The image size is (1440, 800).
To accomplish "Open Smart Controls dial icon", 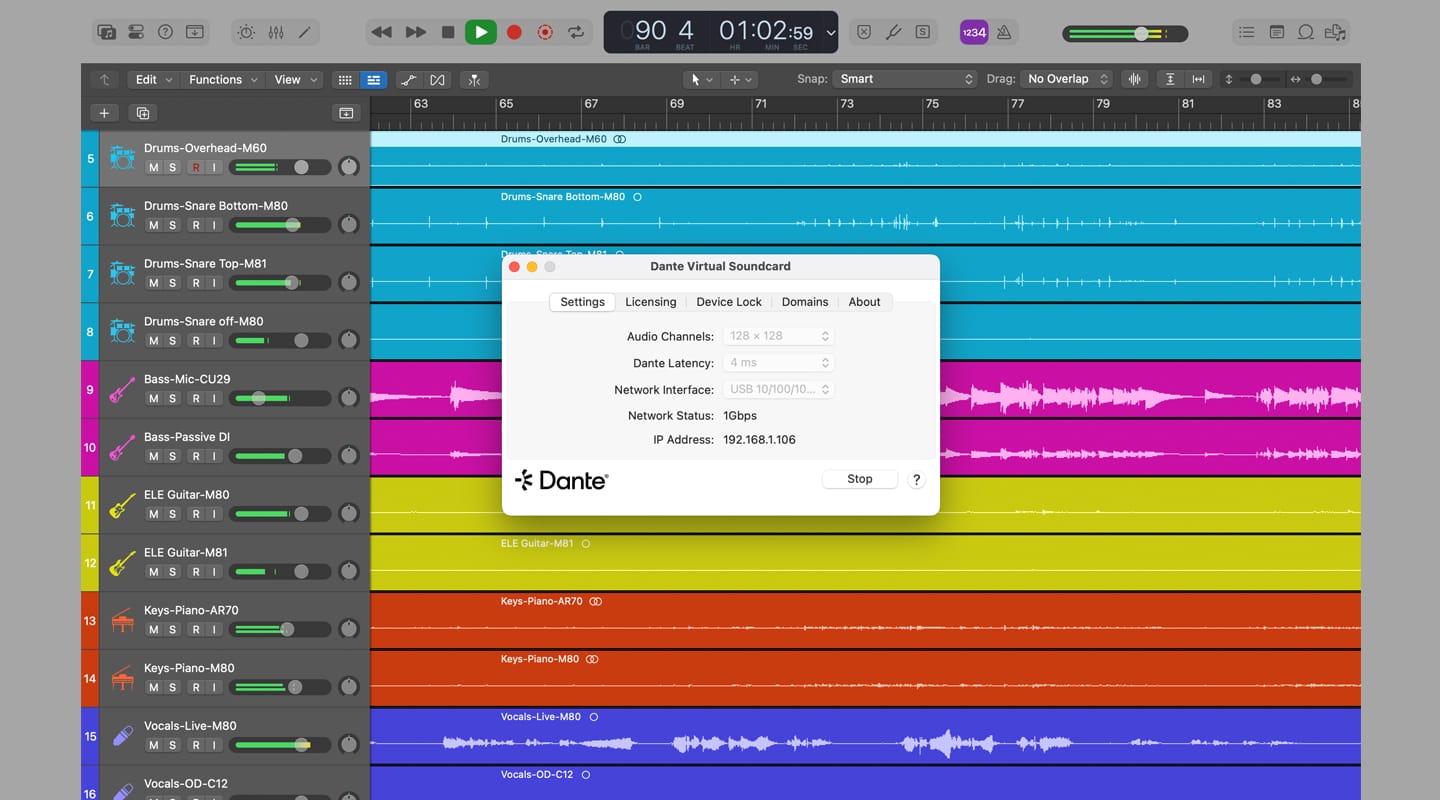I will (246, 32).
